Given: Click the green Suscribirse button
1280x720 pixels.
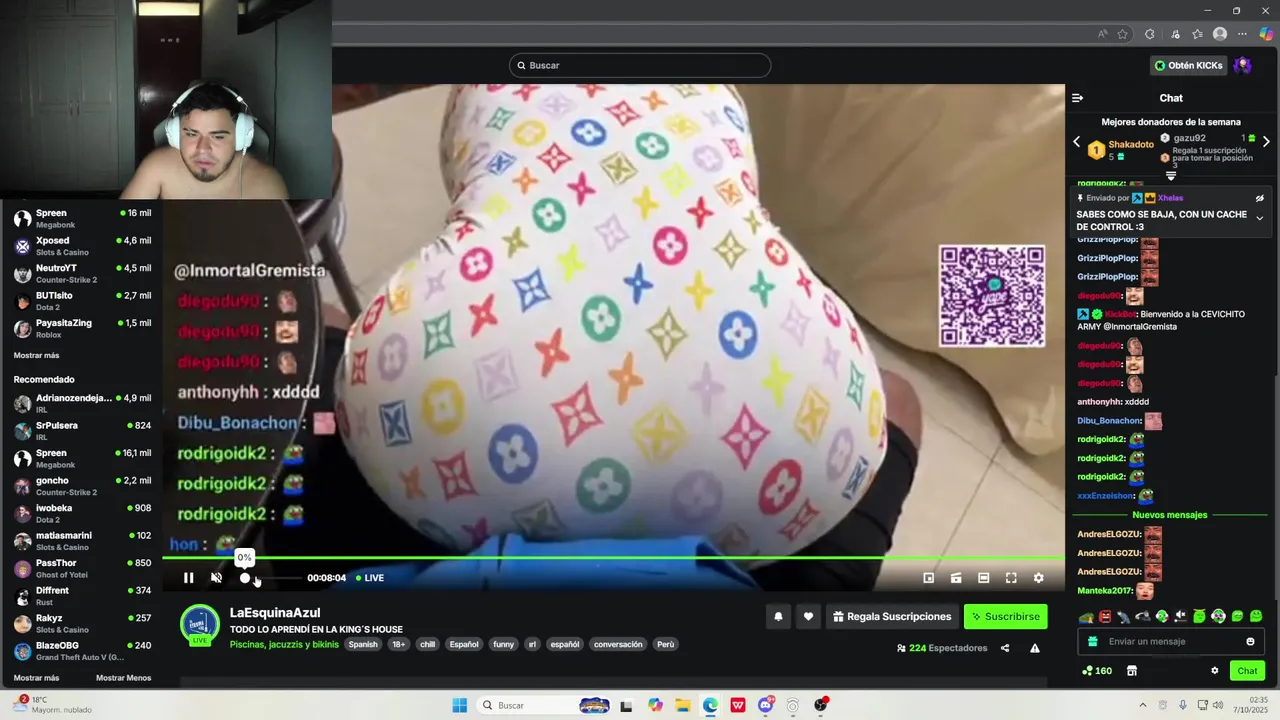Looking at the screenshot, I should [1005, 617].
